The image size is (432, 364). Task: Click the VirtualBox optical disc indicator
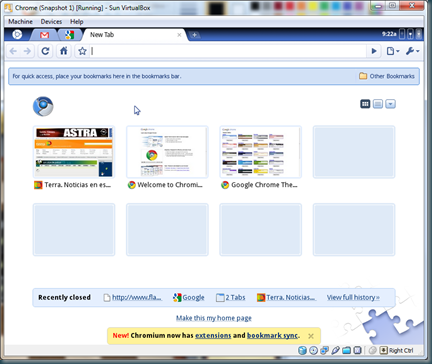313,350
